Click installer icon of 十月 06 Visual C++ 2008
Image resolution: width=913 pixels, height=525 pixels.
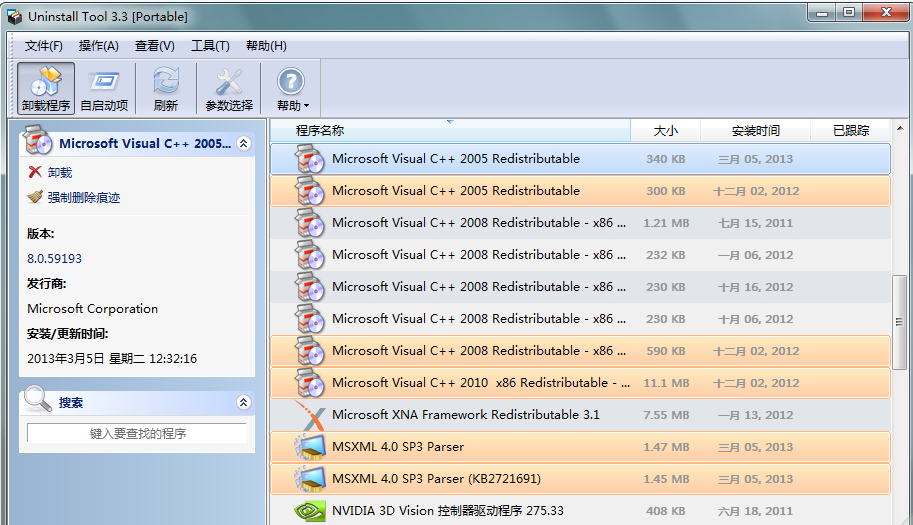point(309,319)
